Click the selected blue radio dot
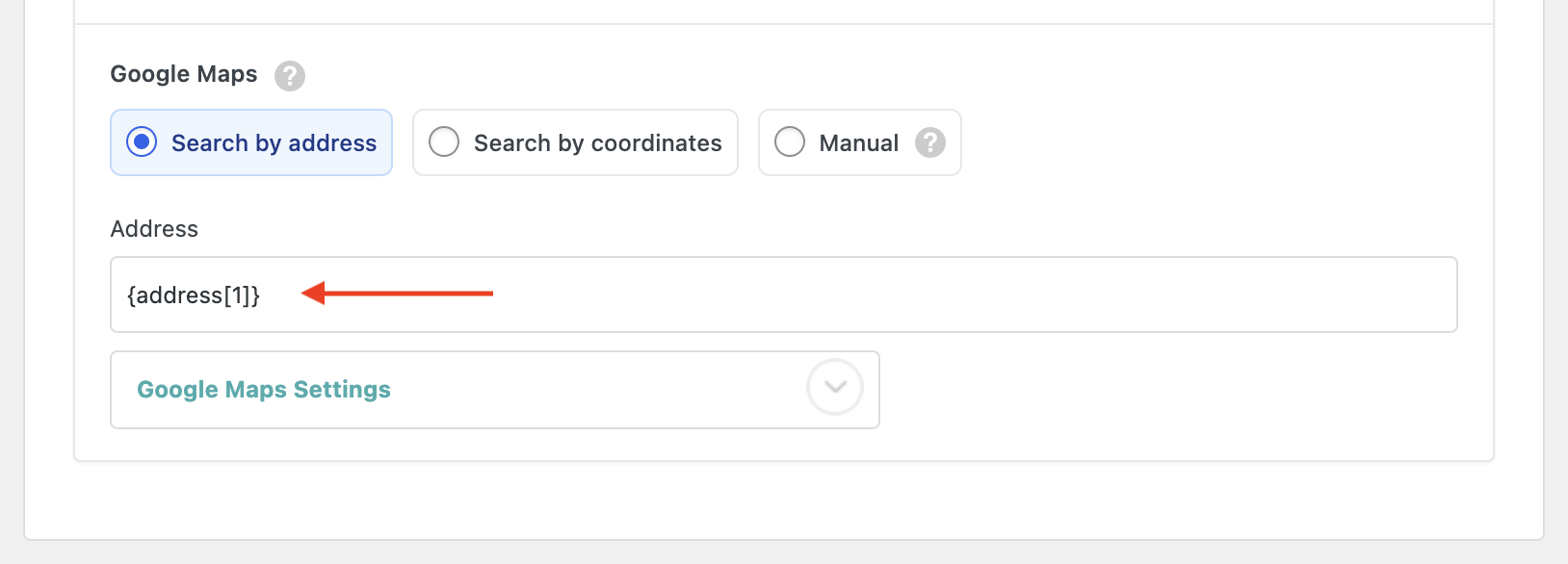This screenshot has height=564, width=1568. click(x=141, y=141)
